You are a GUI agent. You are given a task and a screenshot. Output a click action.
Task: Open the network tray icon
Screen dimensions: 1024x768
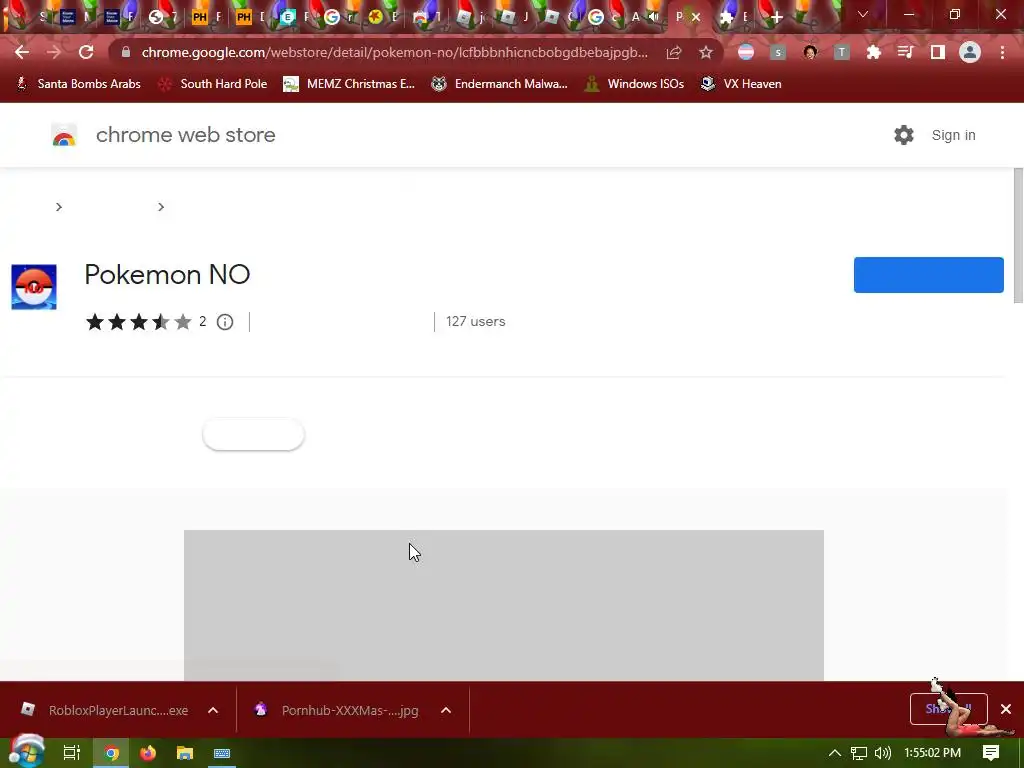(x=859, y=753)
